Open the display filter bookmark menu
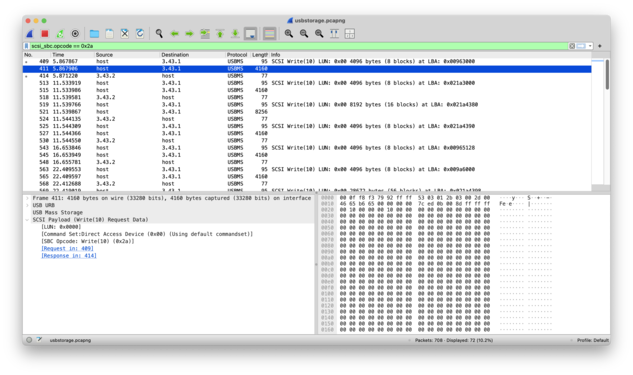The height and width of the screenshot is (375, 633). (x=27, y=46)
